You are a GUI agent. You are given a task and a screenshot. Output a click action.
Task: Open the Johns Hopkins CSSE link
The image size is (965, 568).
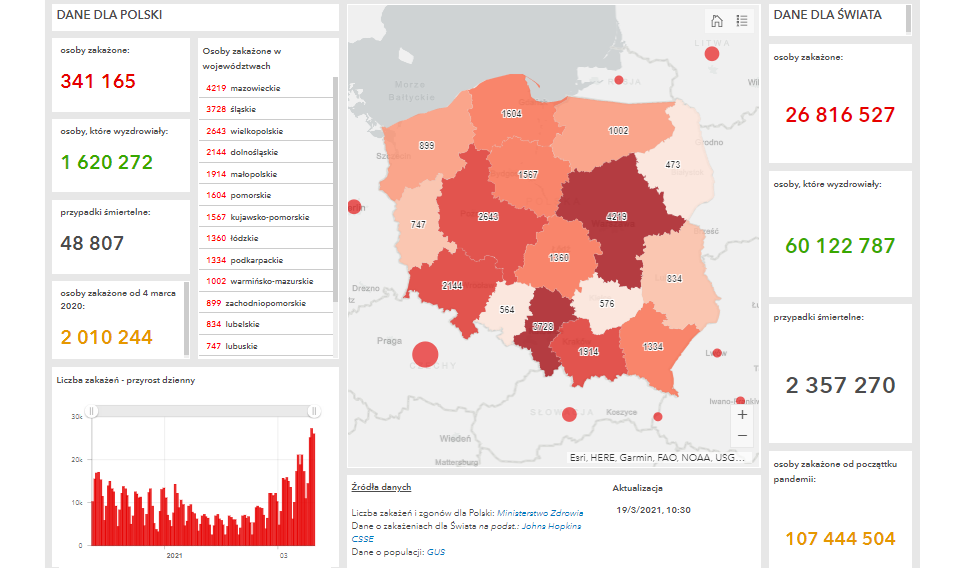tap(551, 526)
